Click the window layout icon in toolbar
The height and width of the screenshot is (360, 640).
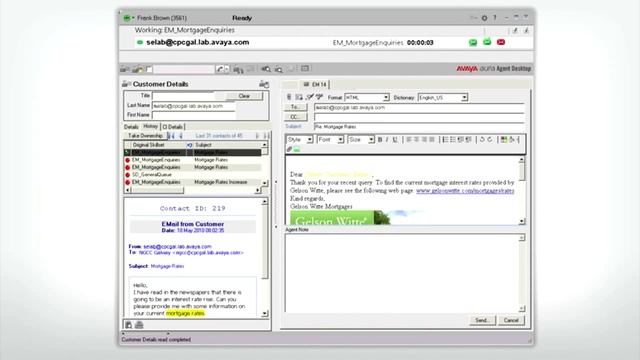pyautogui.click(x=305, y=69)
